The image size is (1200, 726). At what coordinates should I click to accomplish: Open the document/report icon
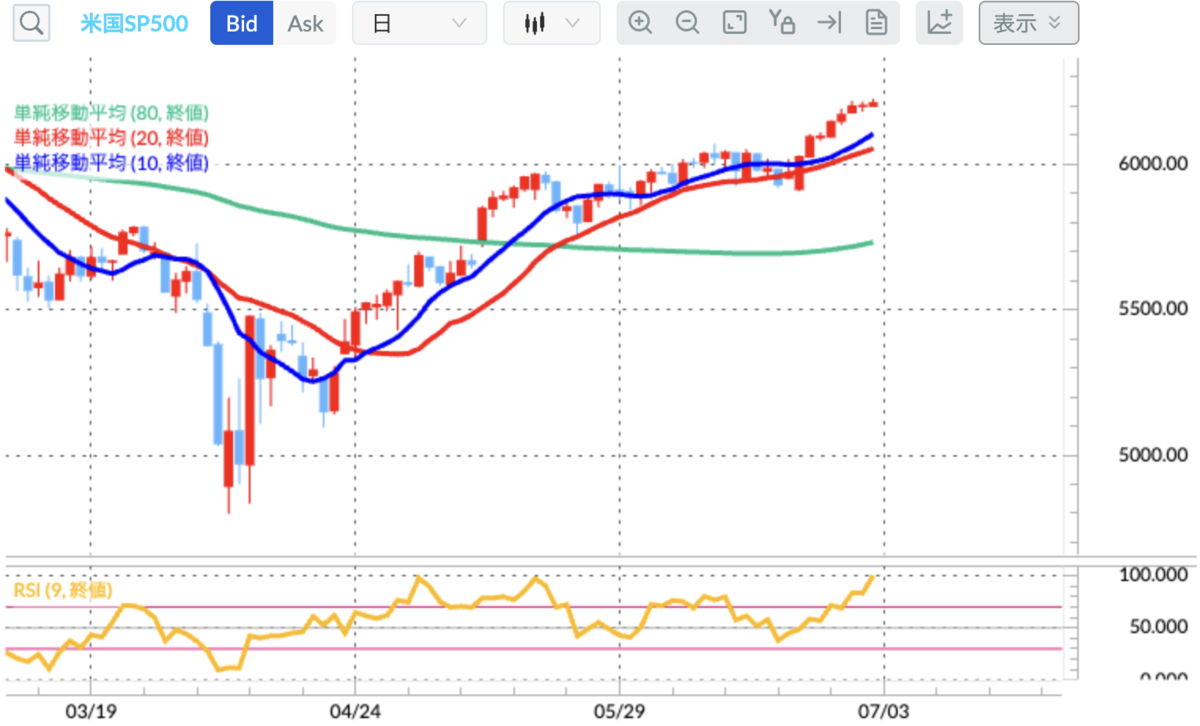coord(876,23)
